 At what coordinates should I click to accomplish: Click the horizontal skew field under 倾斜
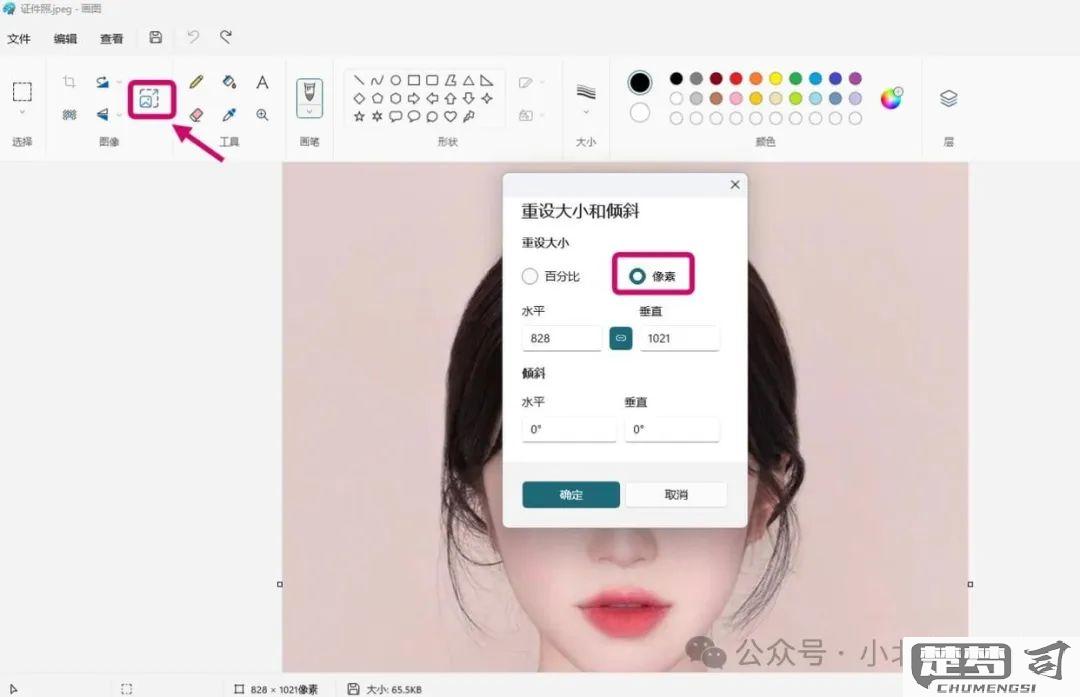coord(569,429)
